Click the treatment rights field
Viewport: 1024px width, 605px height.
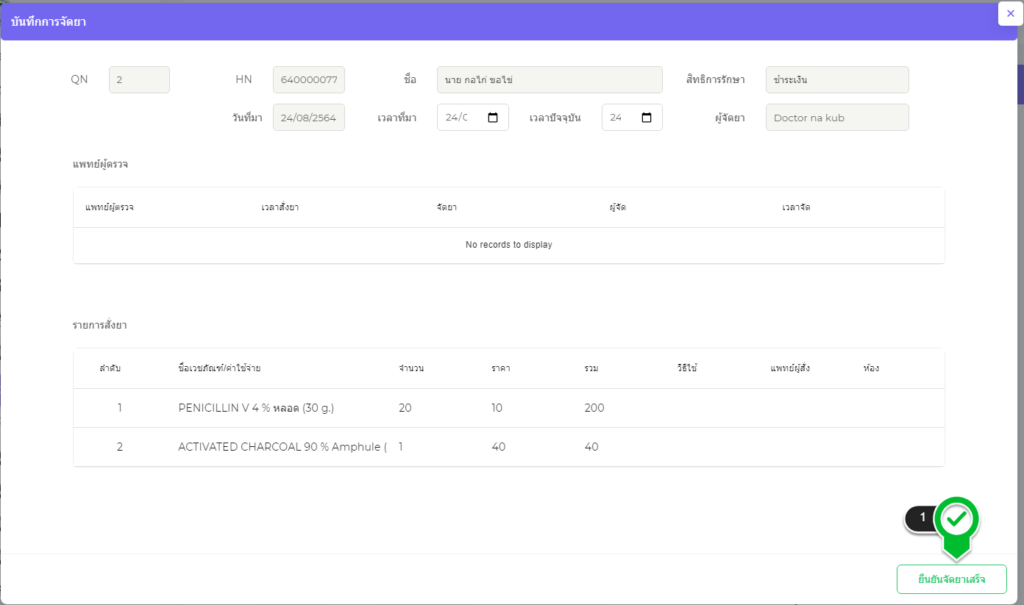836,80
